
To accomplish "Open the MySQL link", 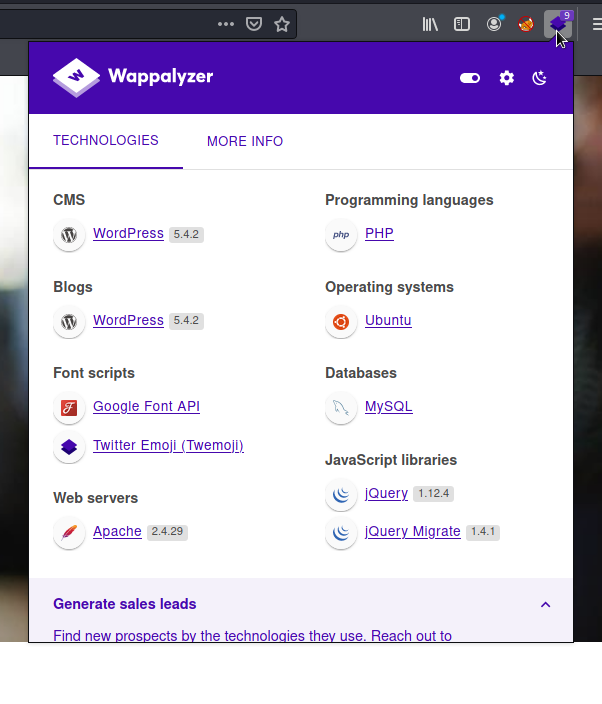I will (x=389, y=406).
